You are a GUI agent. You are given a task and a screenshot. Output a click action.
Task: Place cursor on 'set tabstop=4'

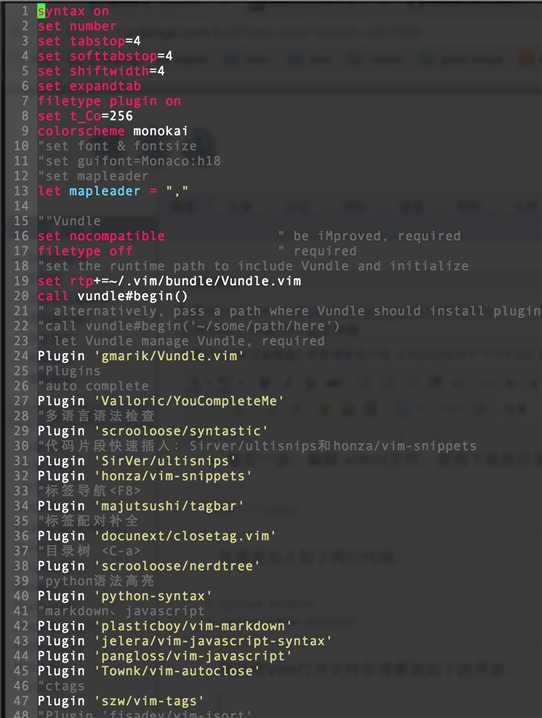89,41
